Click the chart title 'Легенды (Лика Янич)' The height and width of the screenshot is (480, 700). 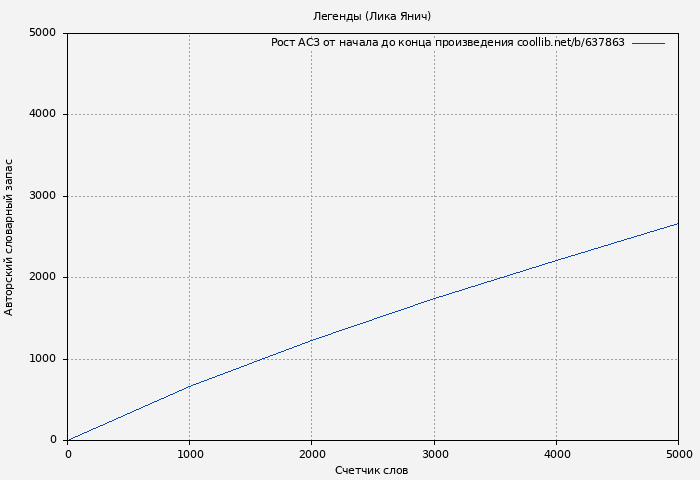[372, 16]
